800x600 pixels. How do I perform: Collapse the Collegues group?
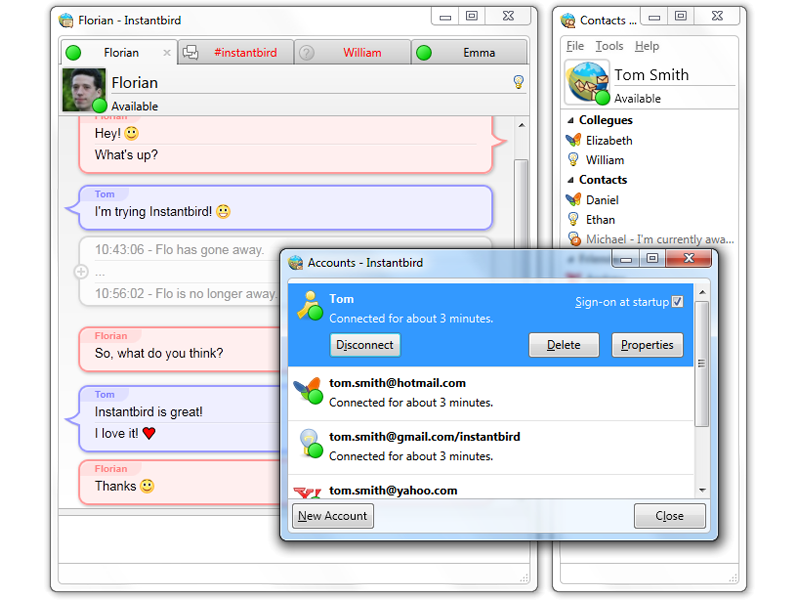click(x=570, y=120)
